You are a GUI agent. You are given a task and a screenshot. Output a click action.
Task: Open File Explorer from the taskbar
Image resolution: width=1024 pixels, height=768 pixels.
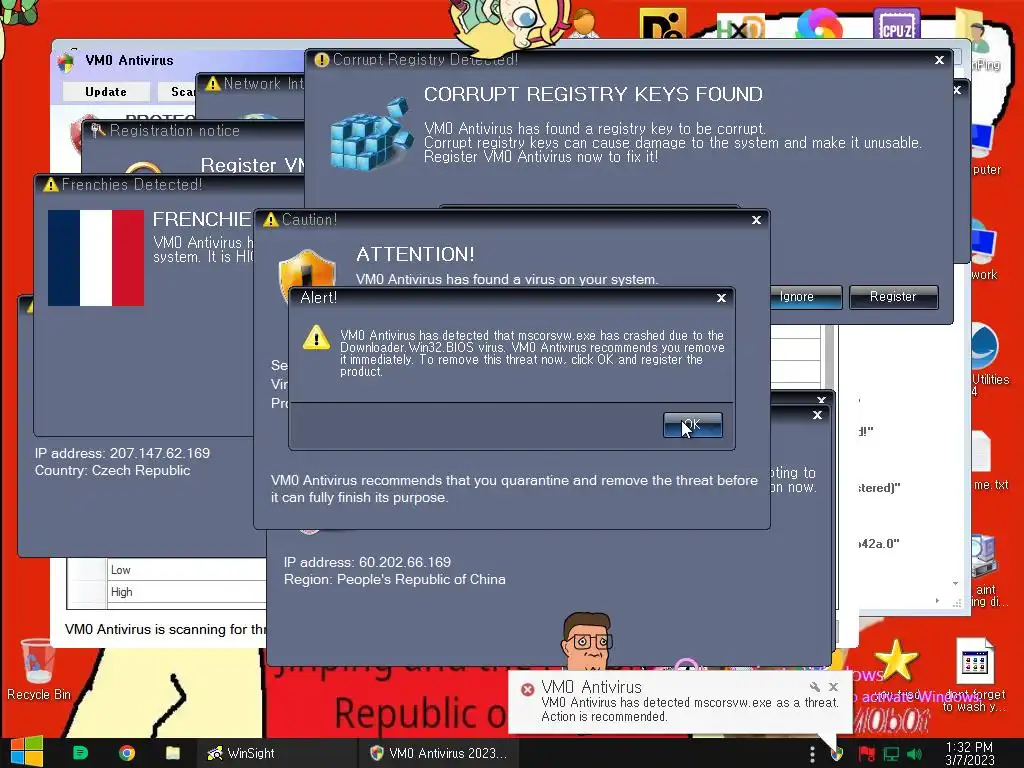173,753
